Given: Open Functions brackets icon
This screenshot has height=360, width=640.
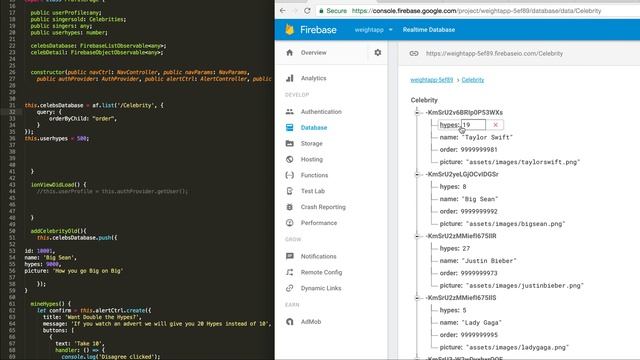Looking at the screenshot, I should 290,175.
